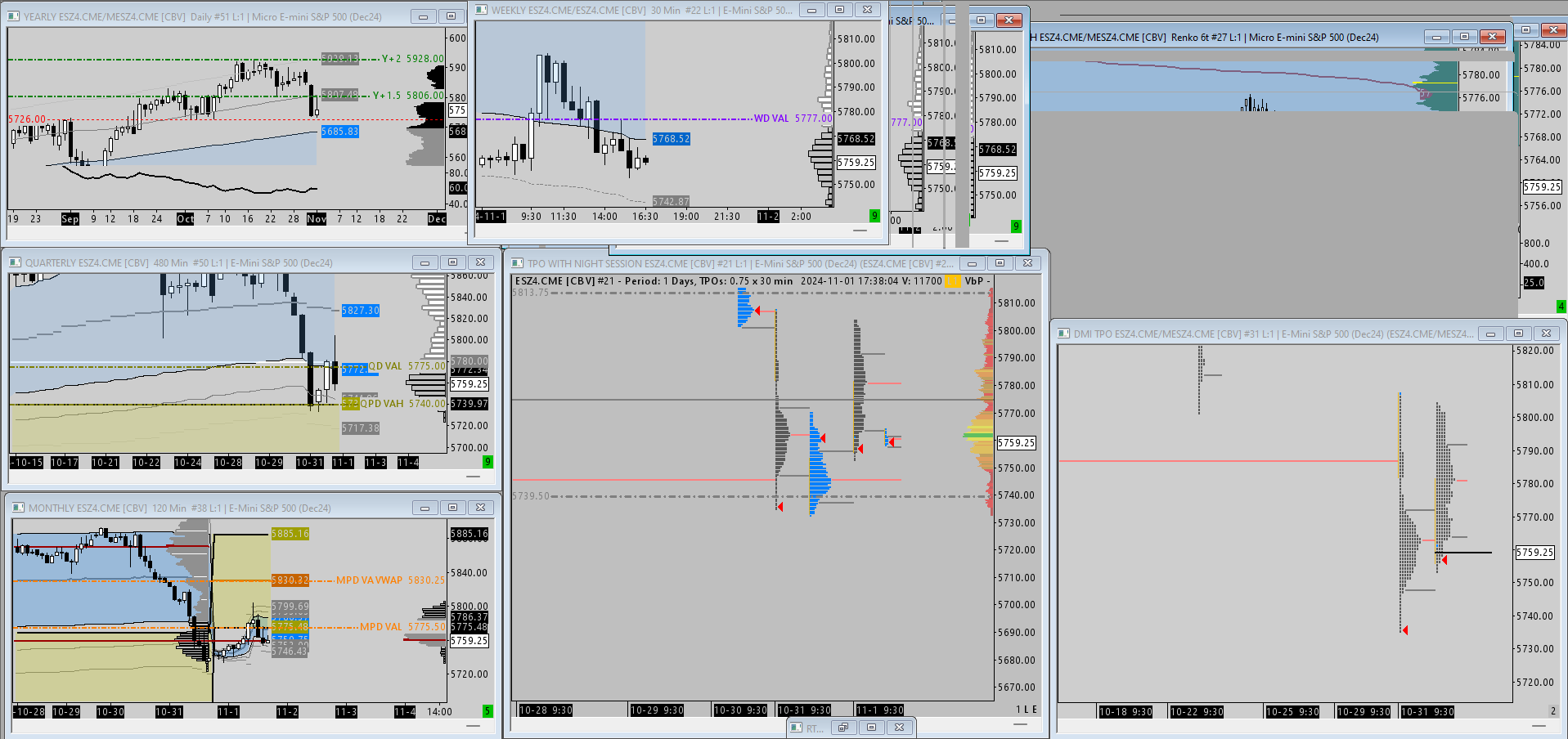The height and width of the screenshot is (739, 1568).
Task: Click the blue 5685.83 value label in YEARLY chart
Action: click(340, 132)
